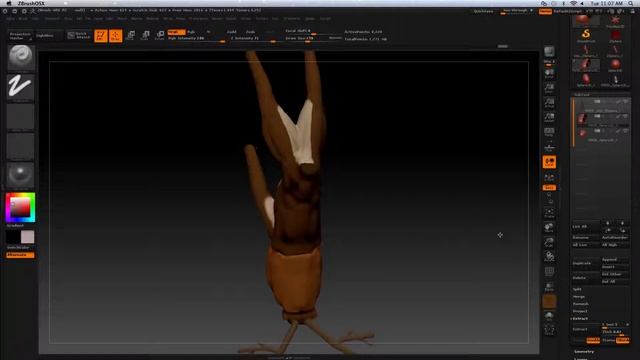The image size is (640, 360).
Task: Click the Rotate view icon in right shelf
Action: point(549,257)
